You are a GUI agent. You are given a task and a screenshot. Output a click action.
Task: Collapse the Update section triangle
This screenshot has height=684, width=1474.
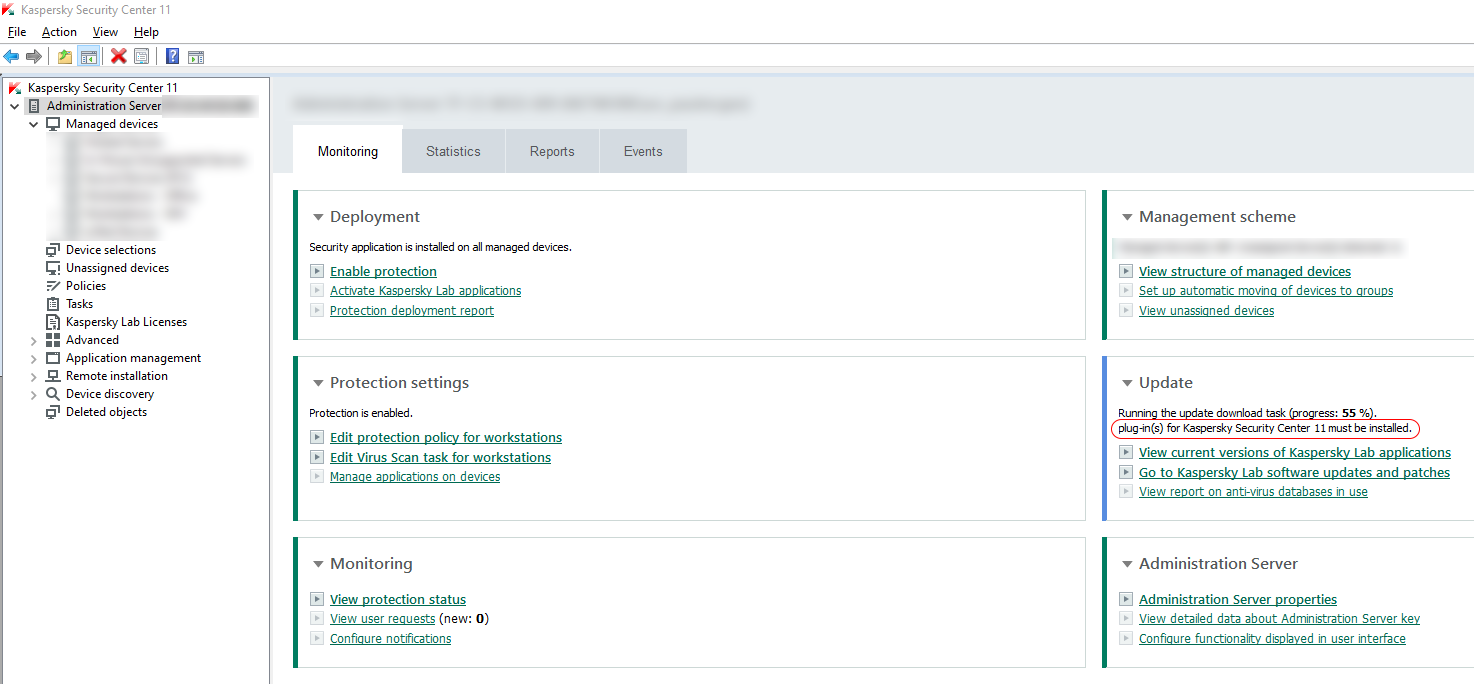click(1127, 383)
